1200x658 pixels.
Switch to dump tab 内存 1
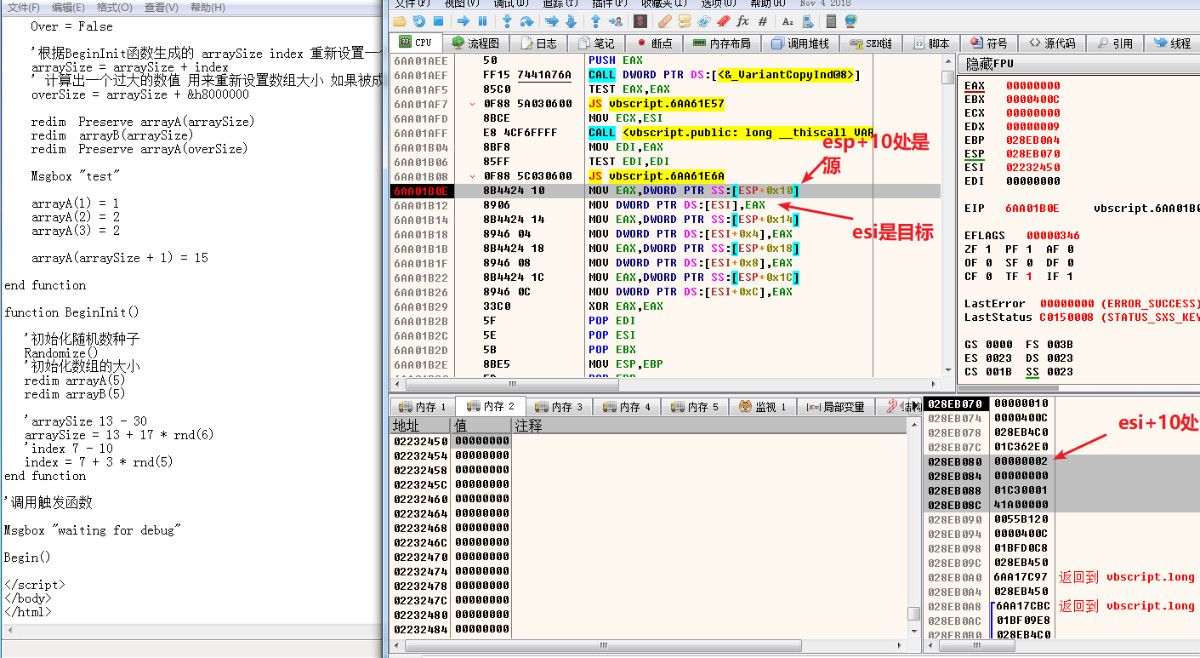tap(423, 406)
